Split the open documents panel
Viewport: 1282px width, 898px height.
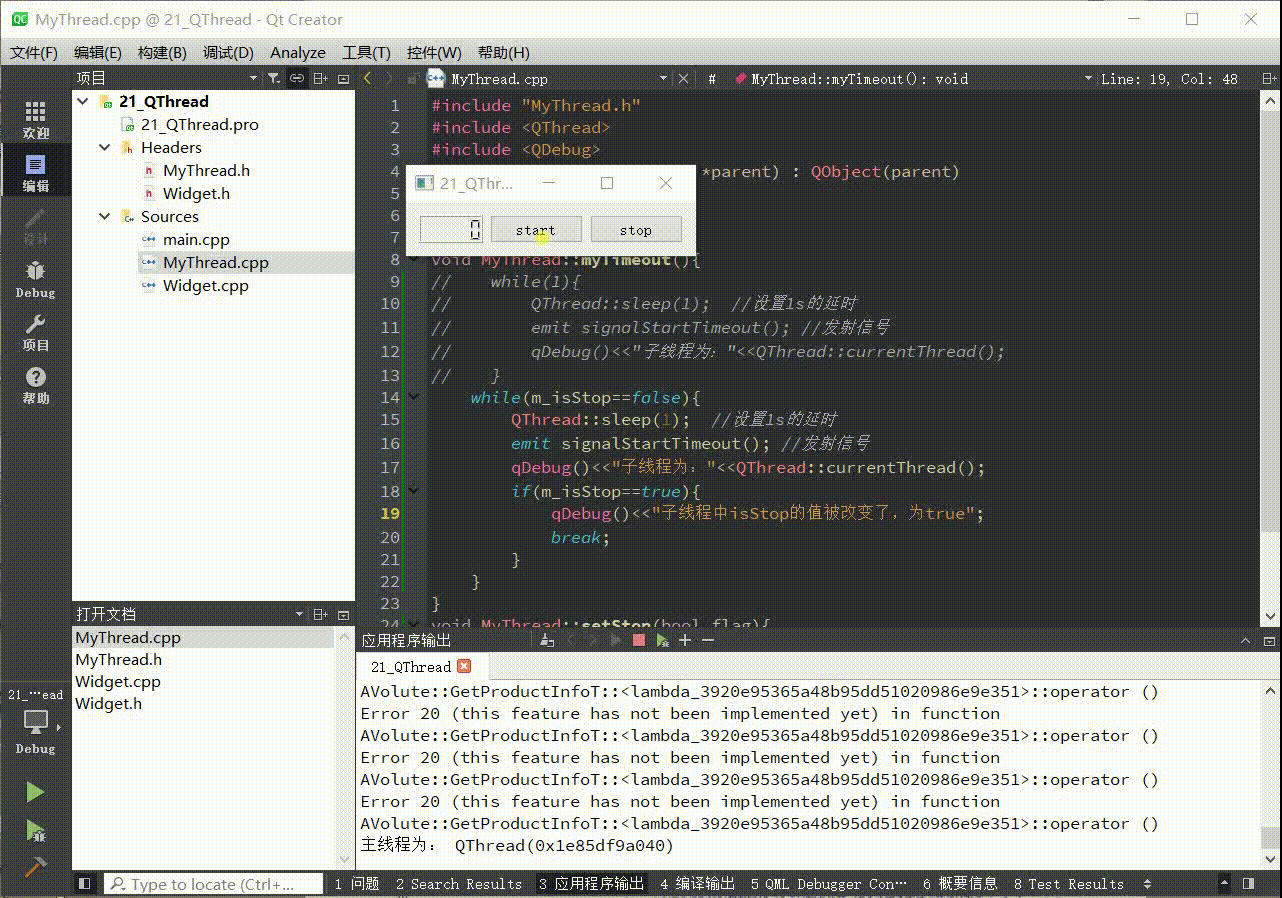click(x=321, y=614)
